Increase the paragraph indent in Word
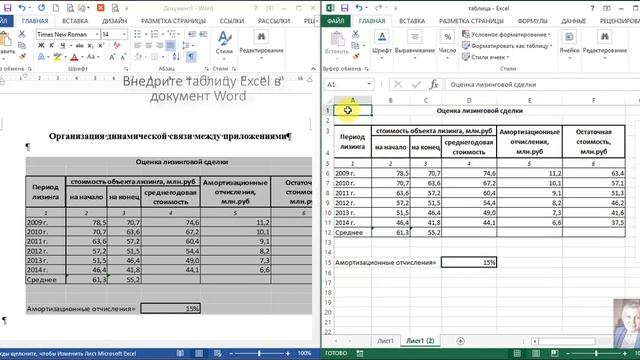 click(203, 34)
